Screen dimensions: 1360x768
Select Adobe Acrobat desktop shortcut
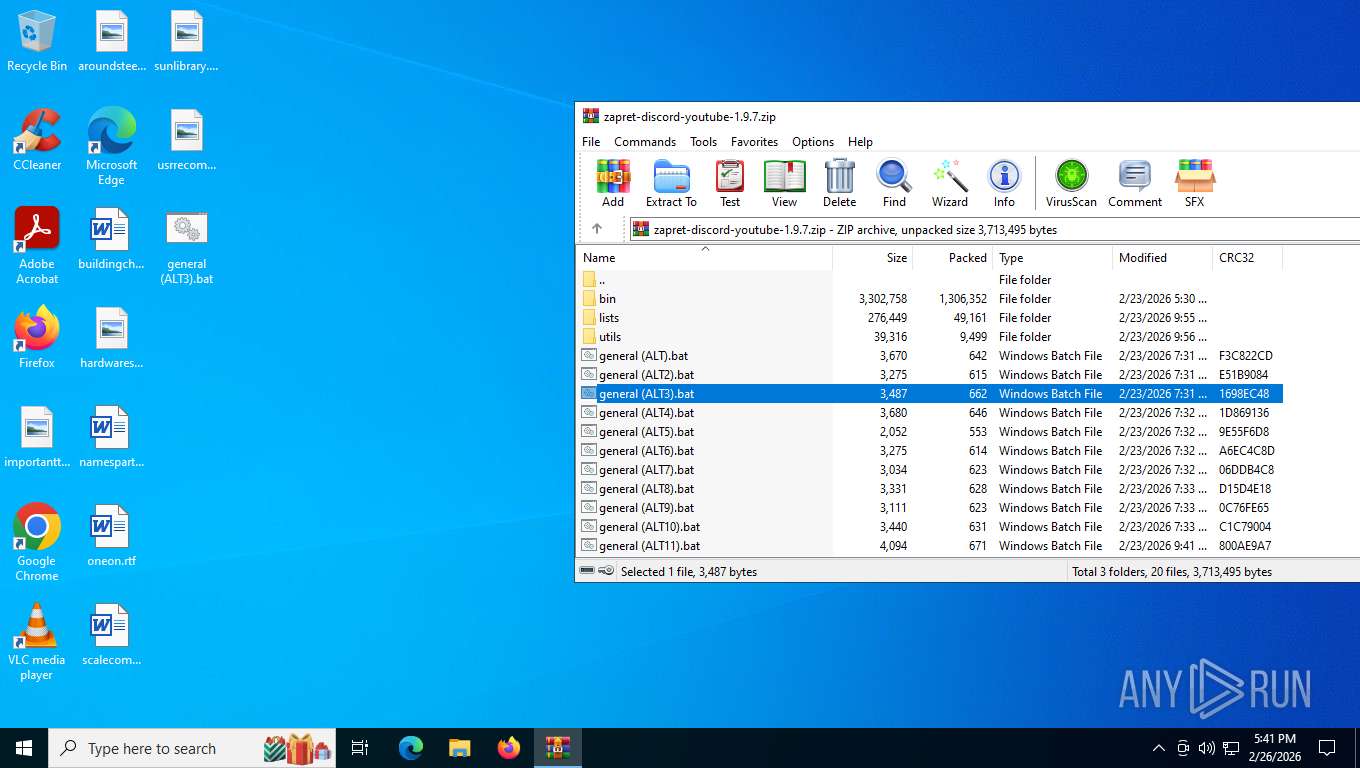click(x=37, y=246)
